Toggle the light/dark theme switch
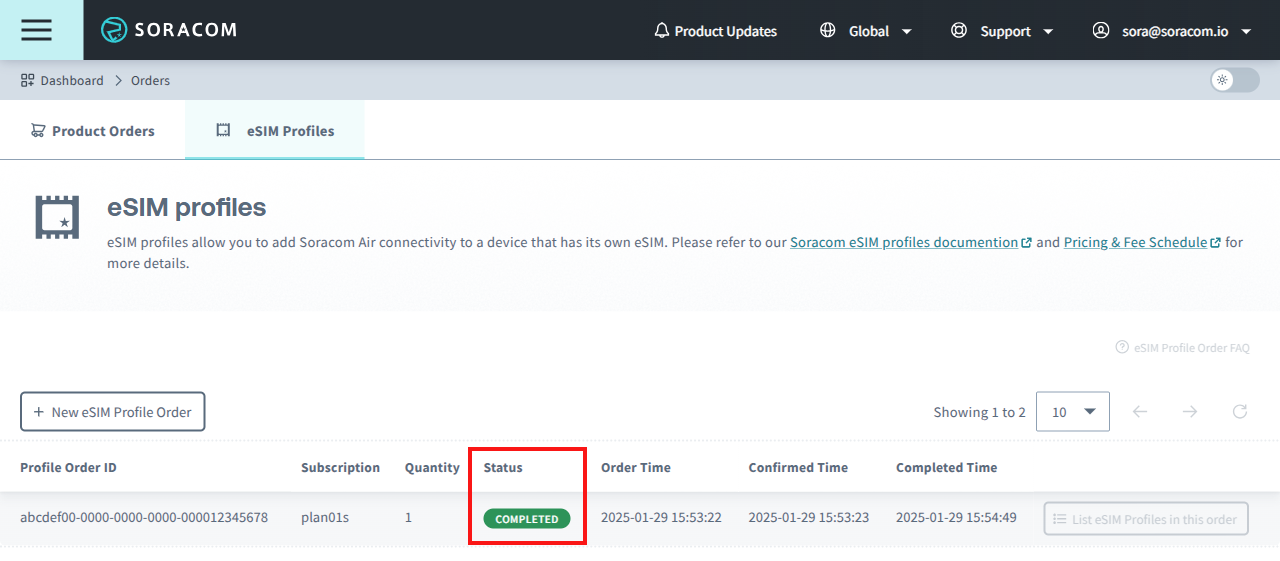Screen dimensions: 1280x561 click(1234, 80)
